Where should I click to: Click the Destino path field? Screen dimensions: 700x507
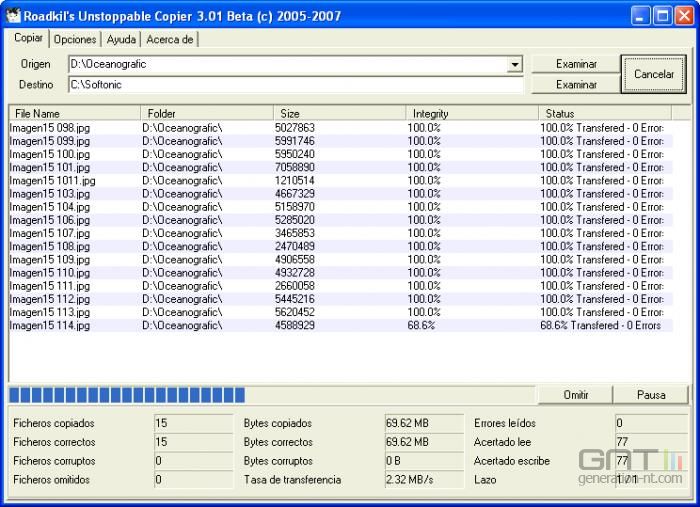(296, 85)
